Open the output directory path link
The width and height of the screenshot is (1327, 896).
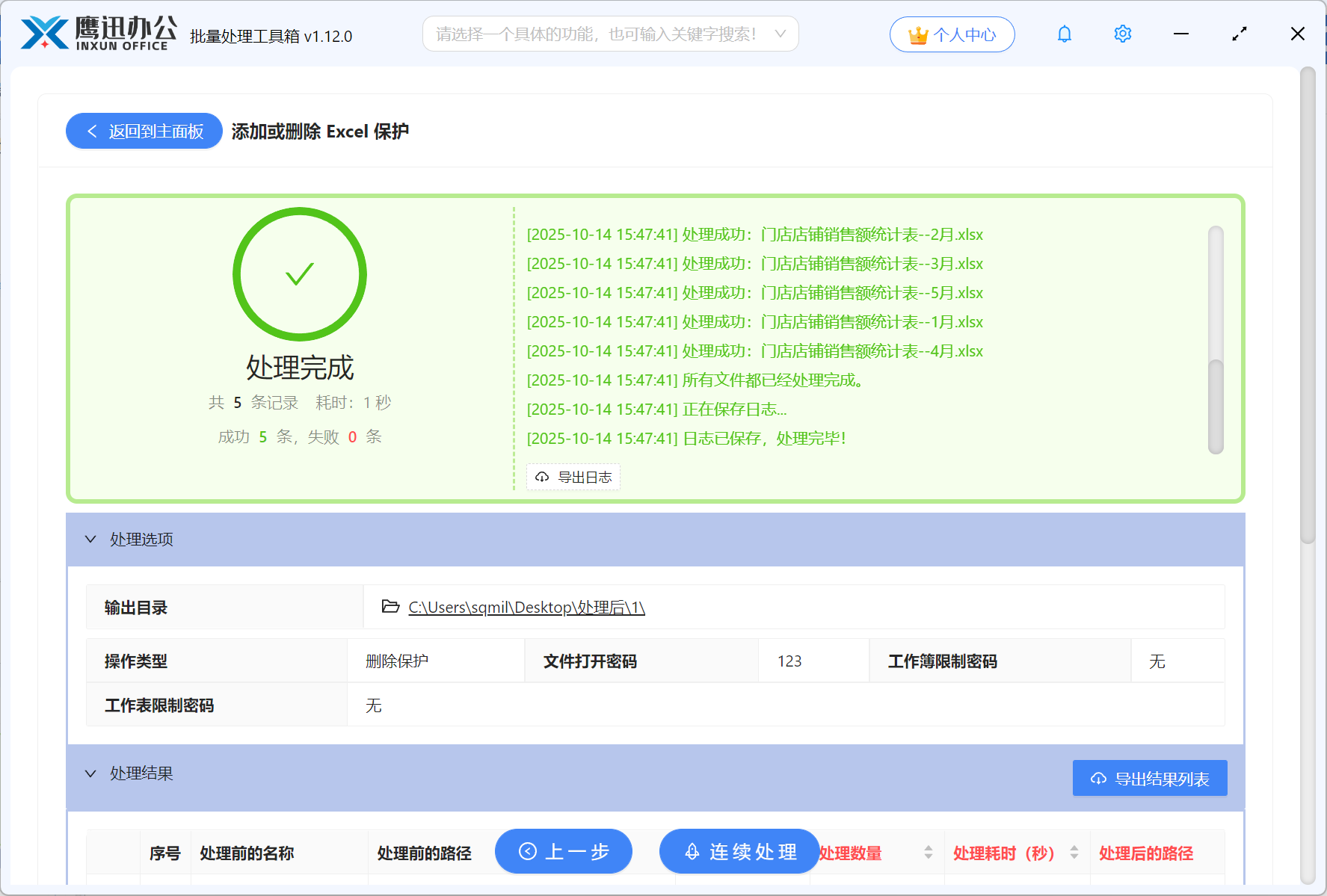tap(526, 608)
